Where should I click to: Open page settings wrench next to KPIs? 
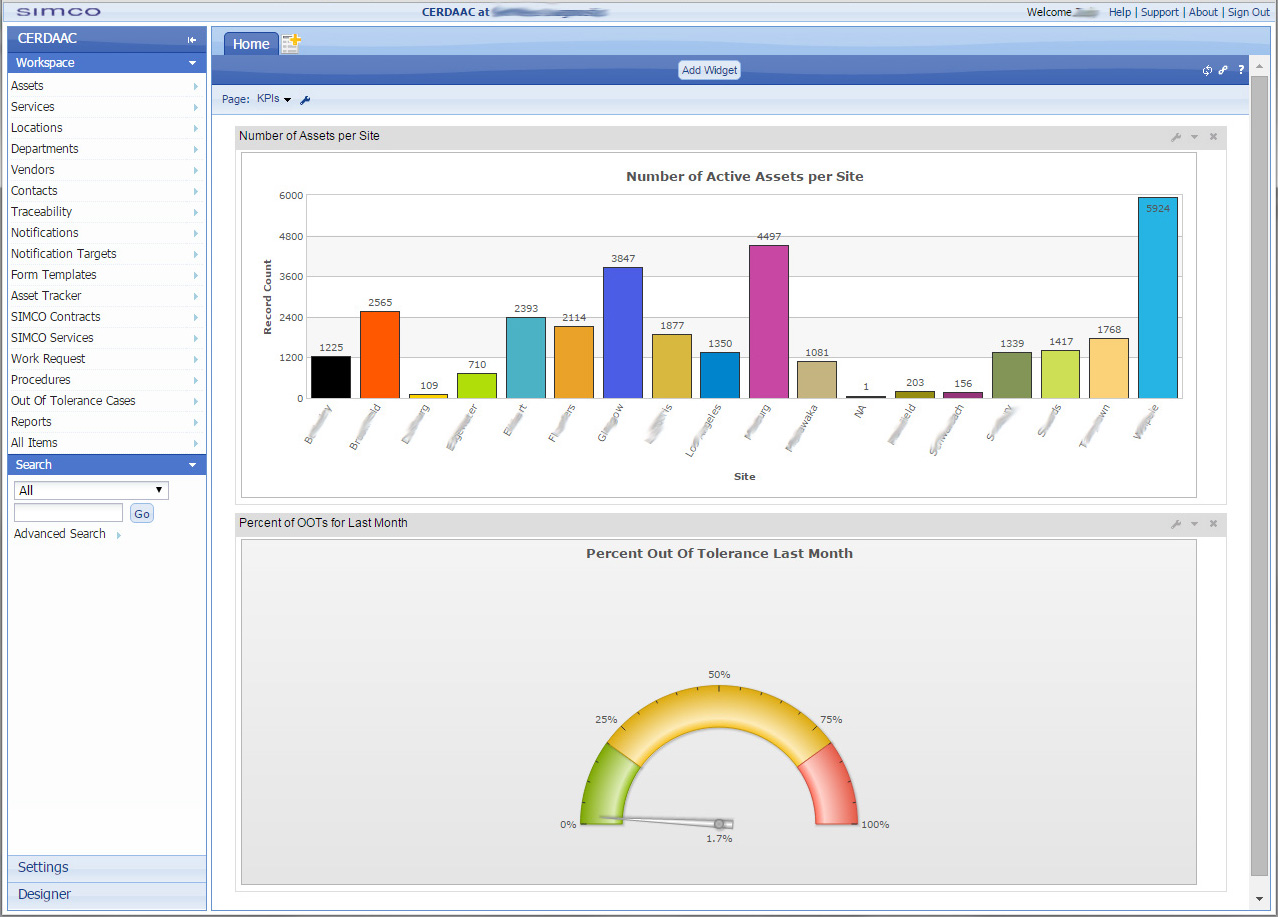[305, 100]
